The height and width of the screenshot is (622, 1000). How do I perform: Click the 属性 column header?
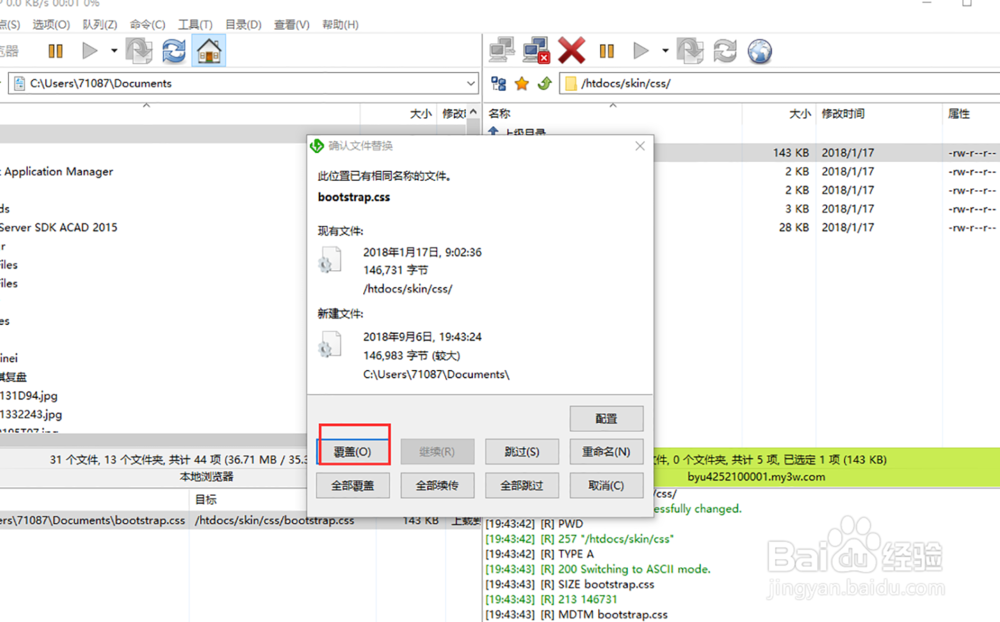[959, 114]
